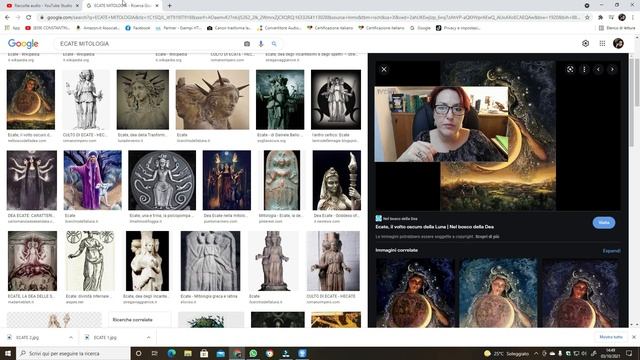Select the ECATE MITOLOGIA search tab
This screenshot has height=360, width=640.
point(122,6)
